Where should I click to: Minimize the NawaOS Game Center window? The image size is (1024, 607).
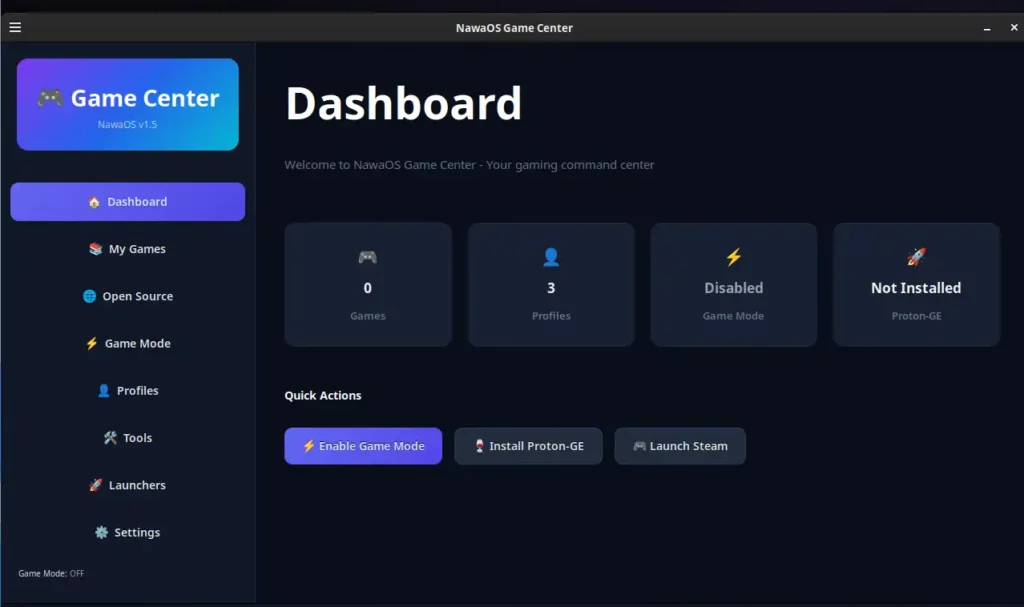point(986,28)
